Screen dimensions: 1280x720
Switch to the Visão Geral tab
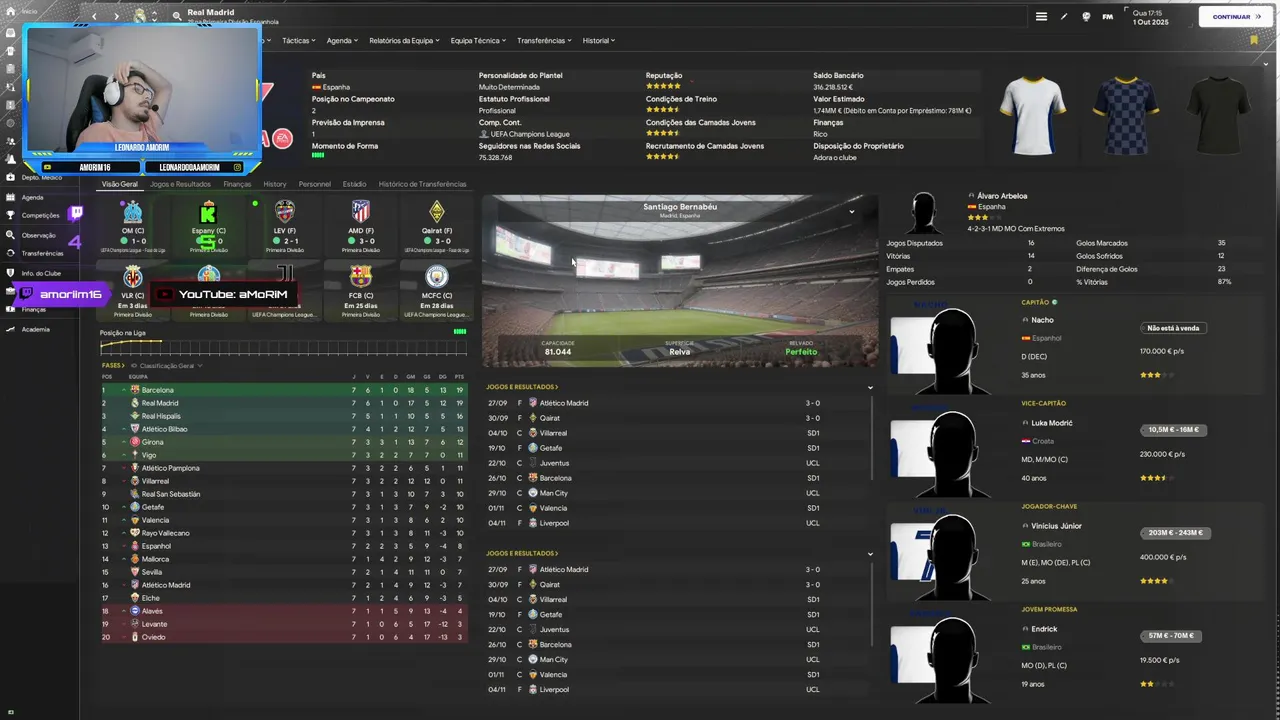120,184
